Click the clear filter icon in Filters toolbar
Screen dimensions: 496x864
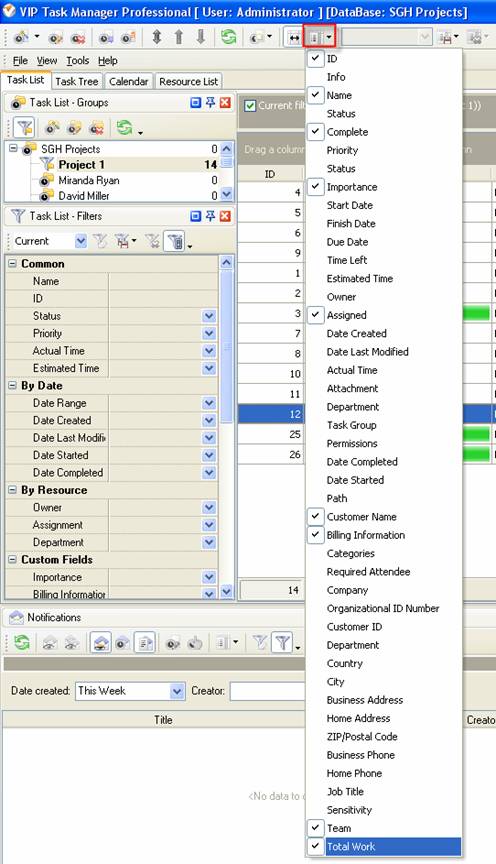(153, 241)
